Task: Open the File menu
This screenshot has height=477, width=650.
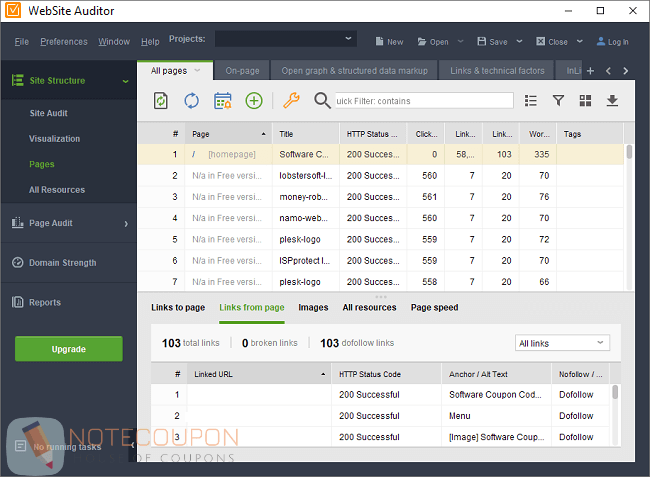Action: (x=22, y=42)
